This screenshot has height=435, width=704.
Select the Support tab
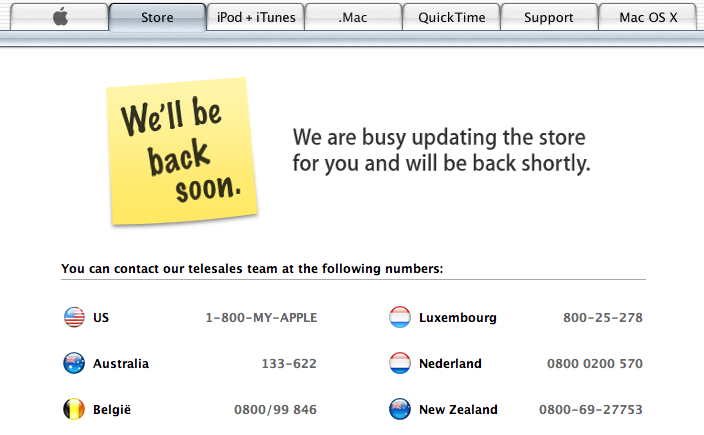[x=549, y=17]
